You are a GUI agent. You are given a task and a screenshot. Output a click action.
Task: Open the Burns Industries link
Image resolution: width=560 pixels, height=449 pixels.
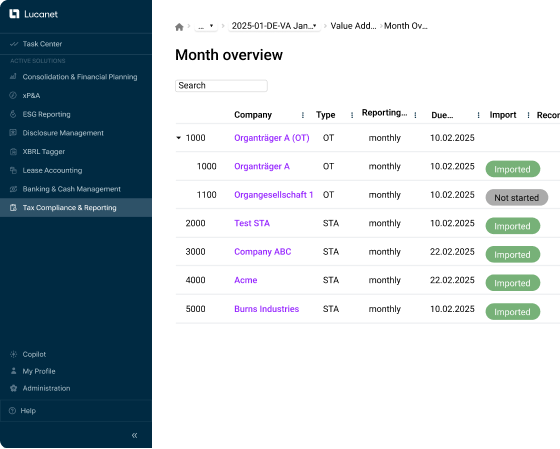pos(266,309)
